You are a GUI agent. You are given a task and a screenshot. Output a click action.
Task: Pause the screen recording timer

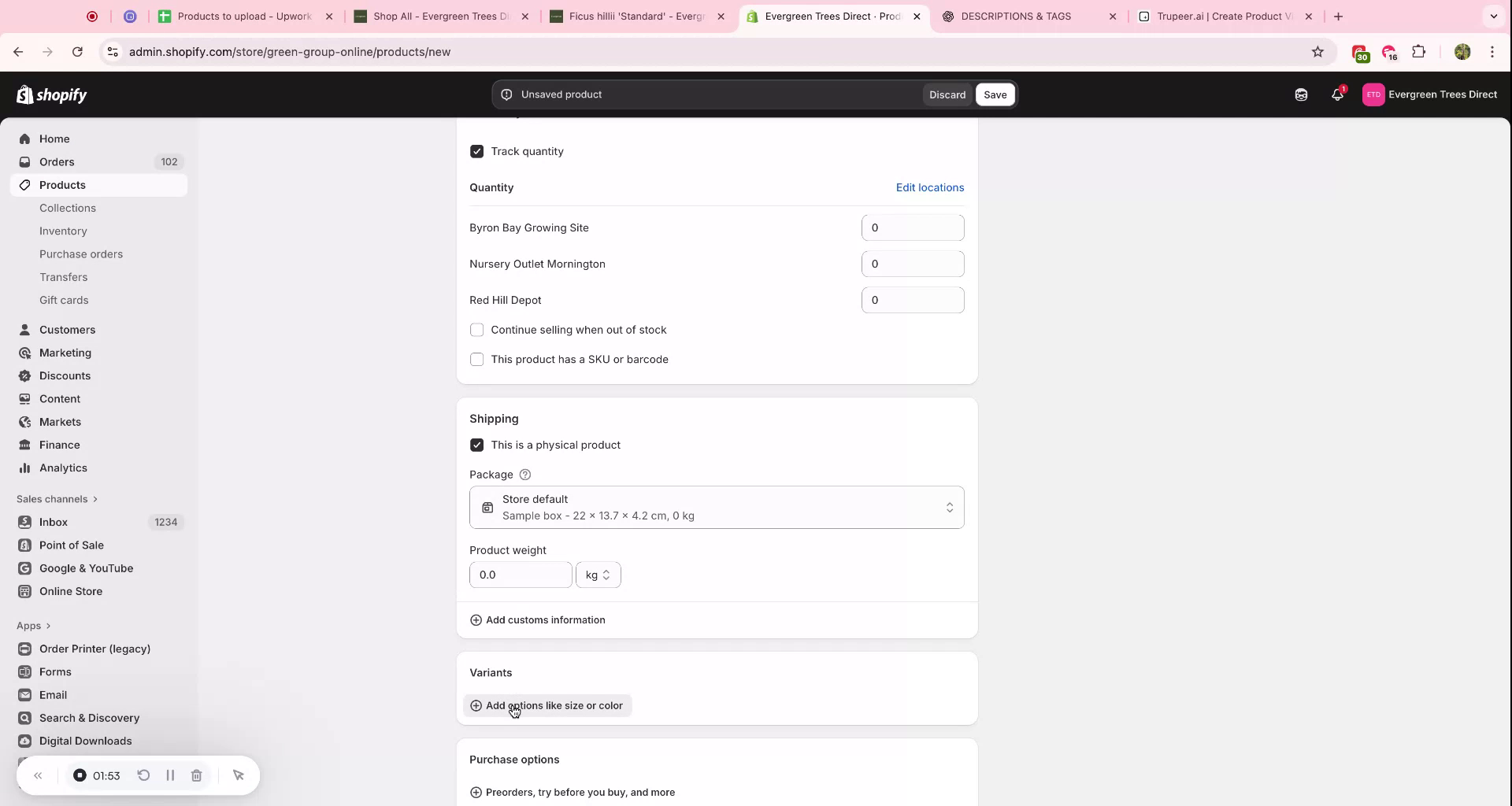click(x=170, y=775)
